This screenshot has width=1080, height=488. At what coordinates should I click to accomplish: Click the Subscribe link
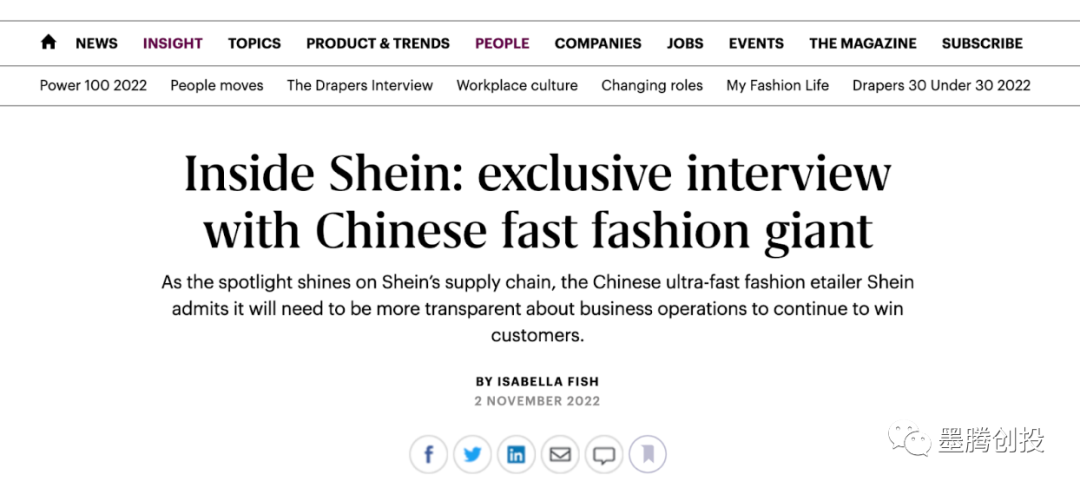tap(982, 43)
